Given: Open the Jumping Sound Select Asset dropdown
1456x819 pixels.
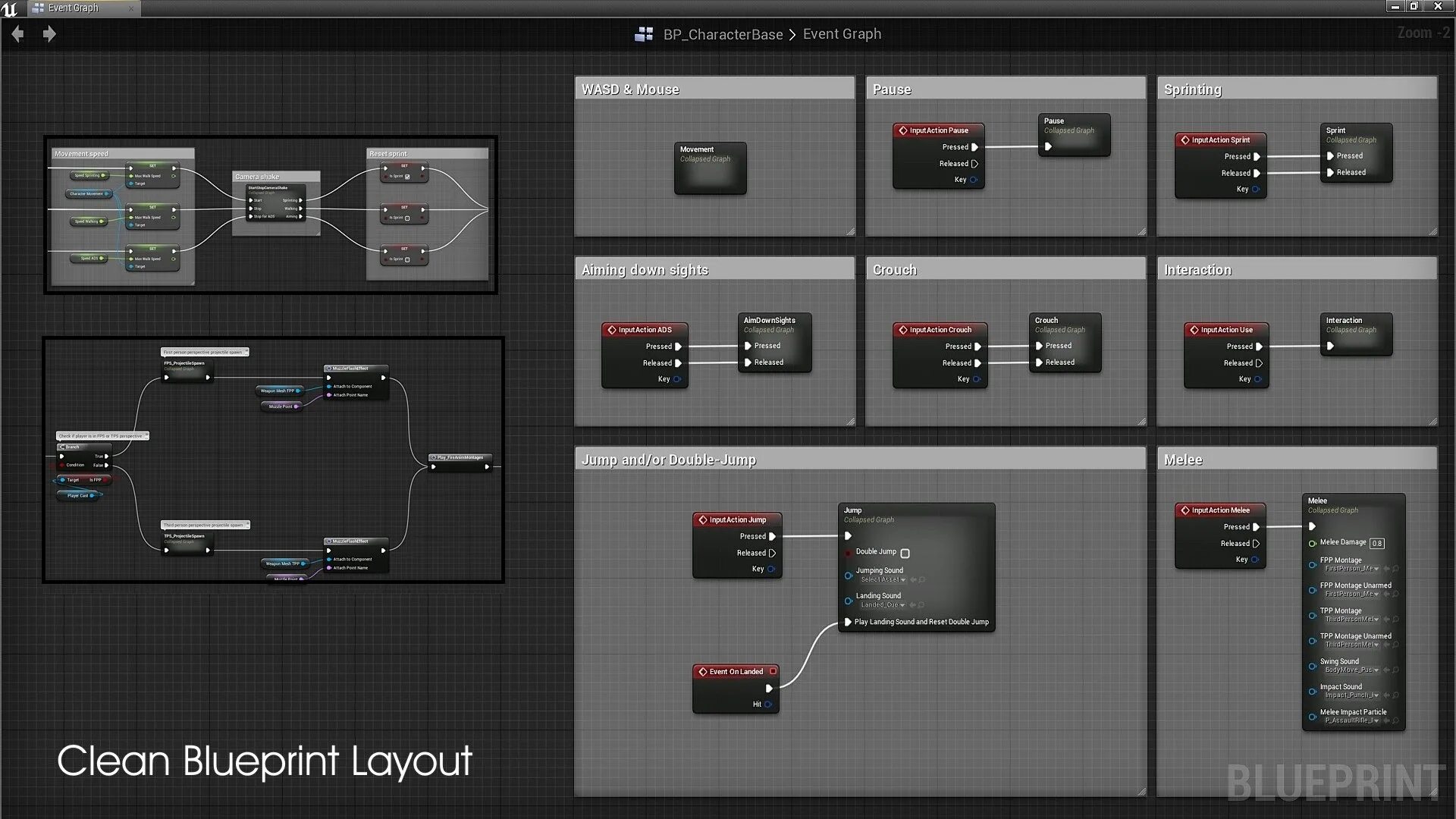Looking at the screenshot, I should point(883,580).
